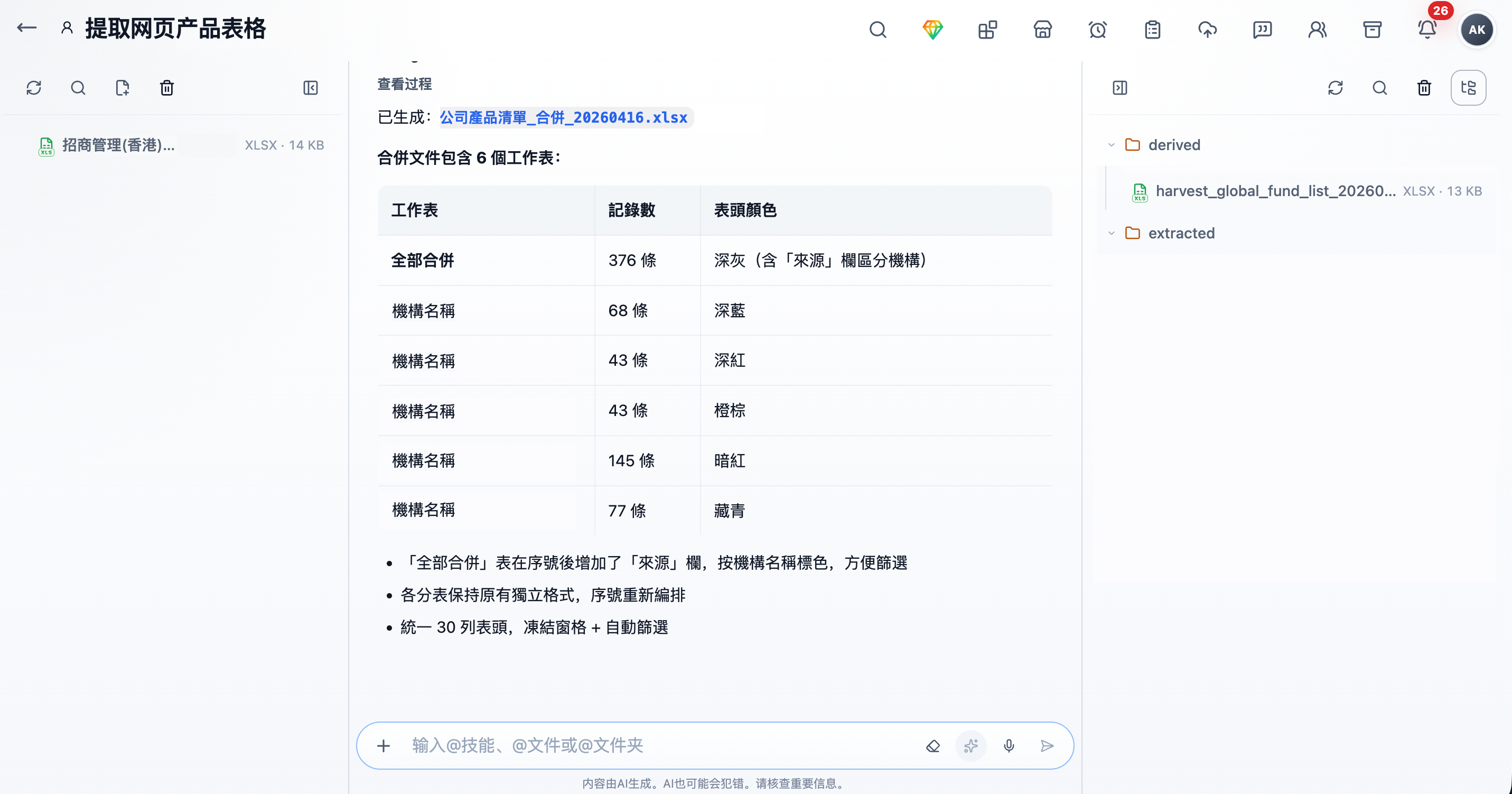This screenshot has width=1512, height=794.
Task: Open the alarm clock scheduled tasks icon
Action: coord(1098,30)
